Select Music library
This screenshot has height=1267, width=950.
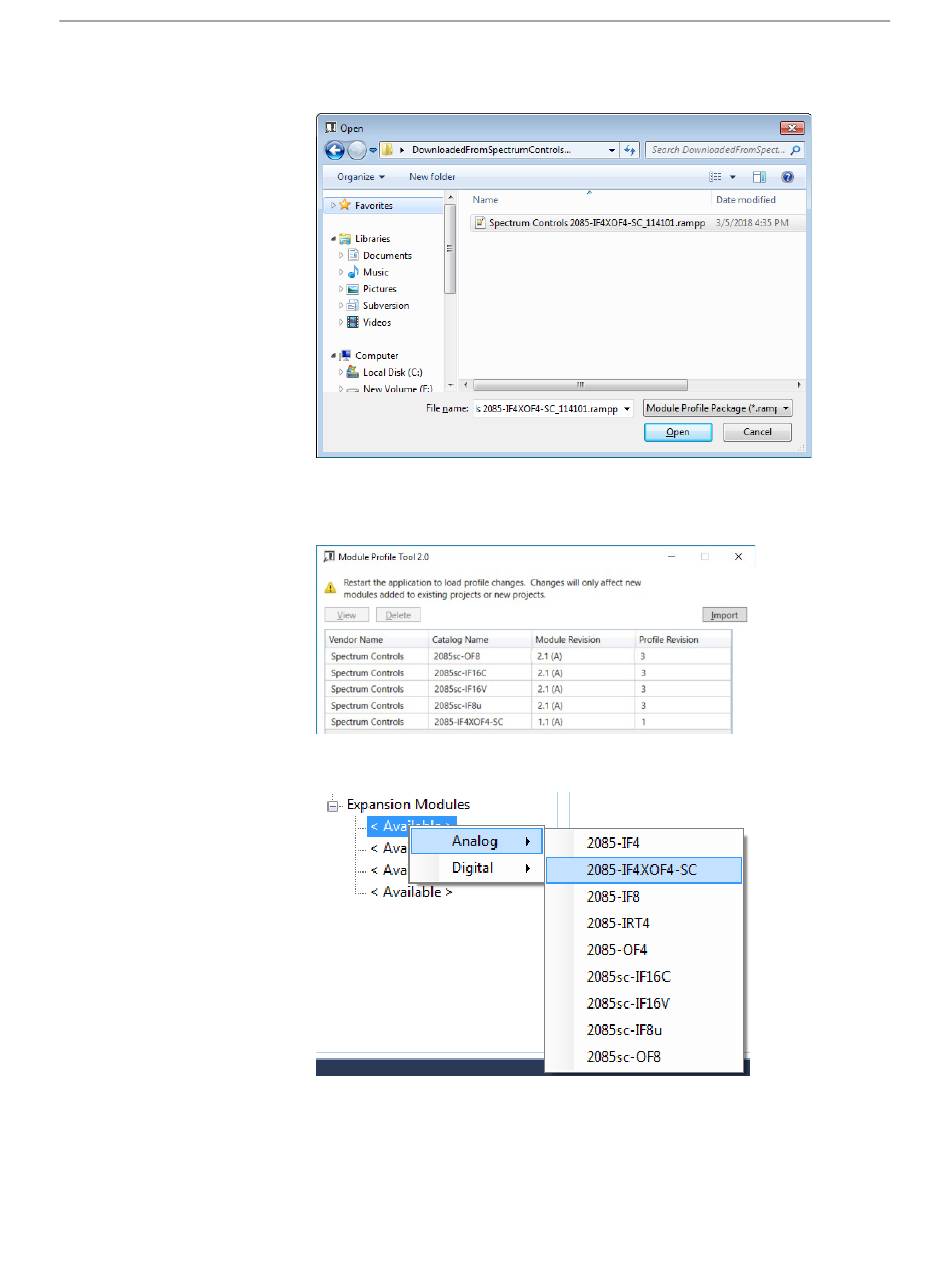[x=376, y=272]
